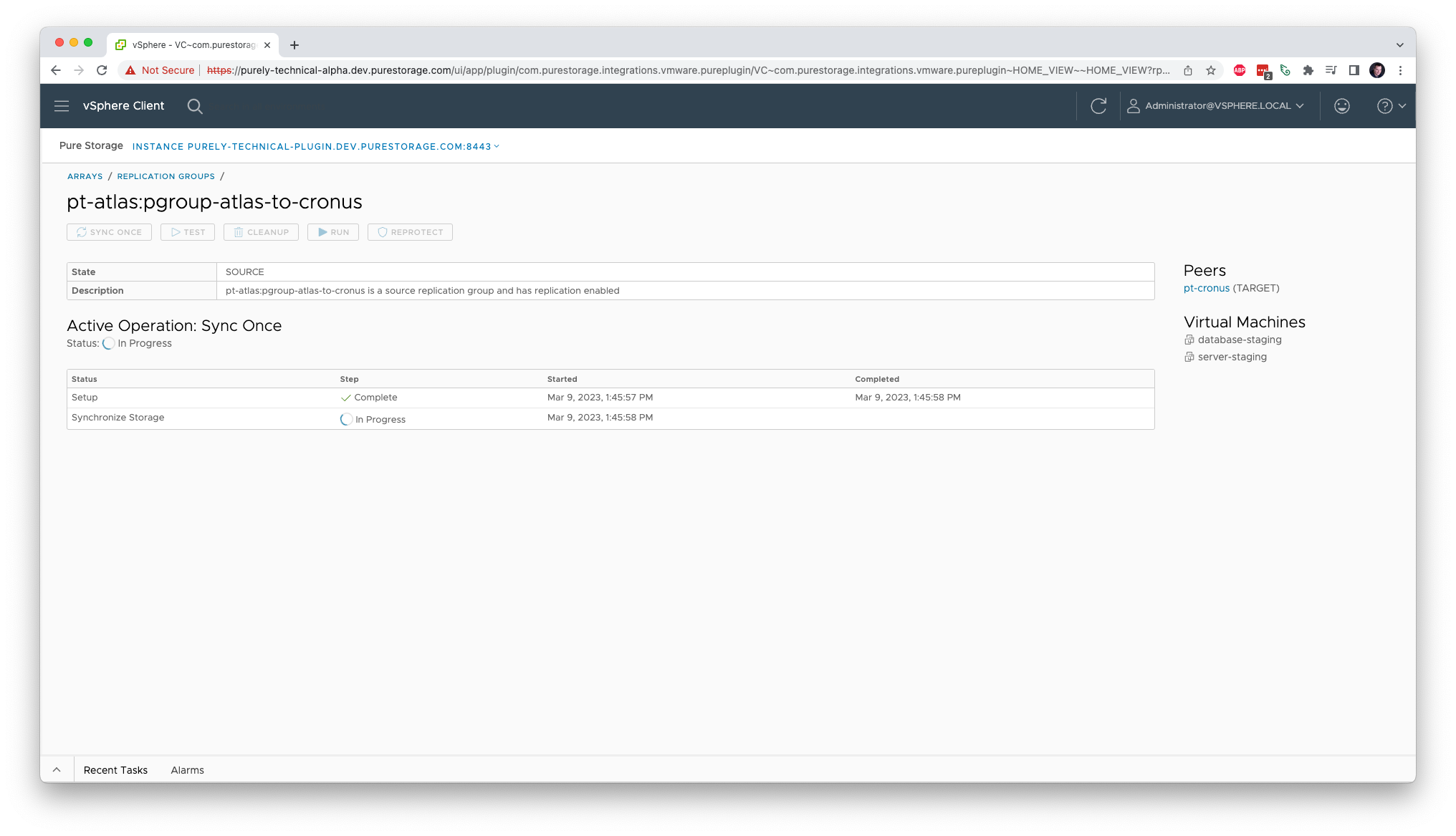Image resolution: width=1456 pixels, height=836 pixels.
Task: Go back in browser history
Action: [56, 70]
